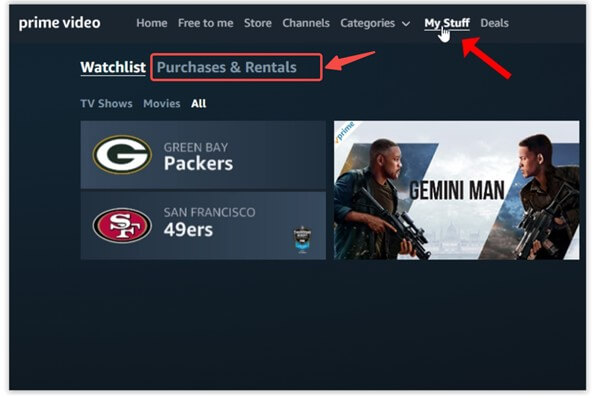Open the Gemini Man movie thumbnail
The height and width of the screenshot is (398, 601).
pyautogui.click(x=456, y=190)
